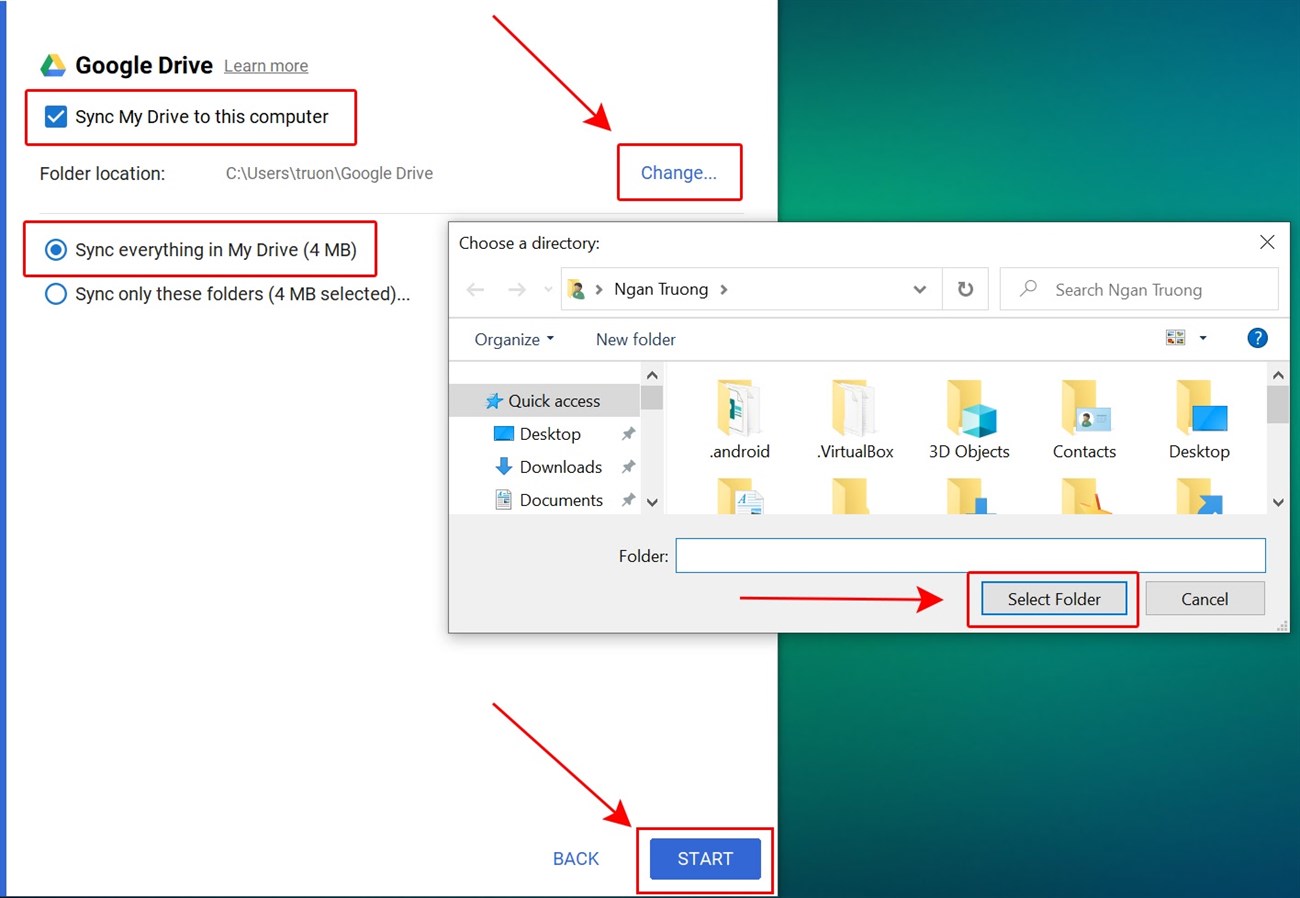
Task: Refresh the Ngan Truong directory listing
Action: (x=965, y=289)
